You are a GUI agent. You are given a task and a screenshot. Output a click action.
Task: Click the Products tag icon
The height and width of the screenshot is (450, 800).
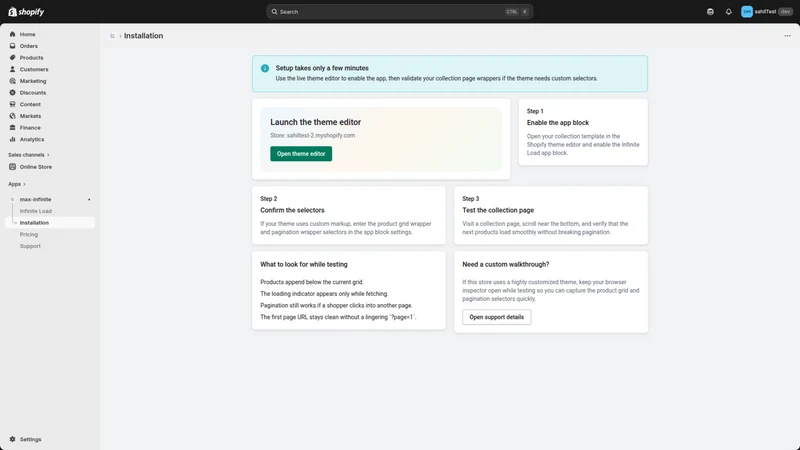[x=12, y=58]
